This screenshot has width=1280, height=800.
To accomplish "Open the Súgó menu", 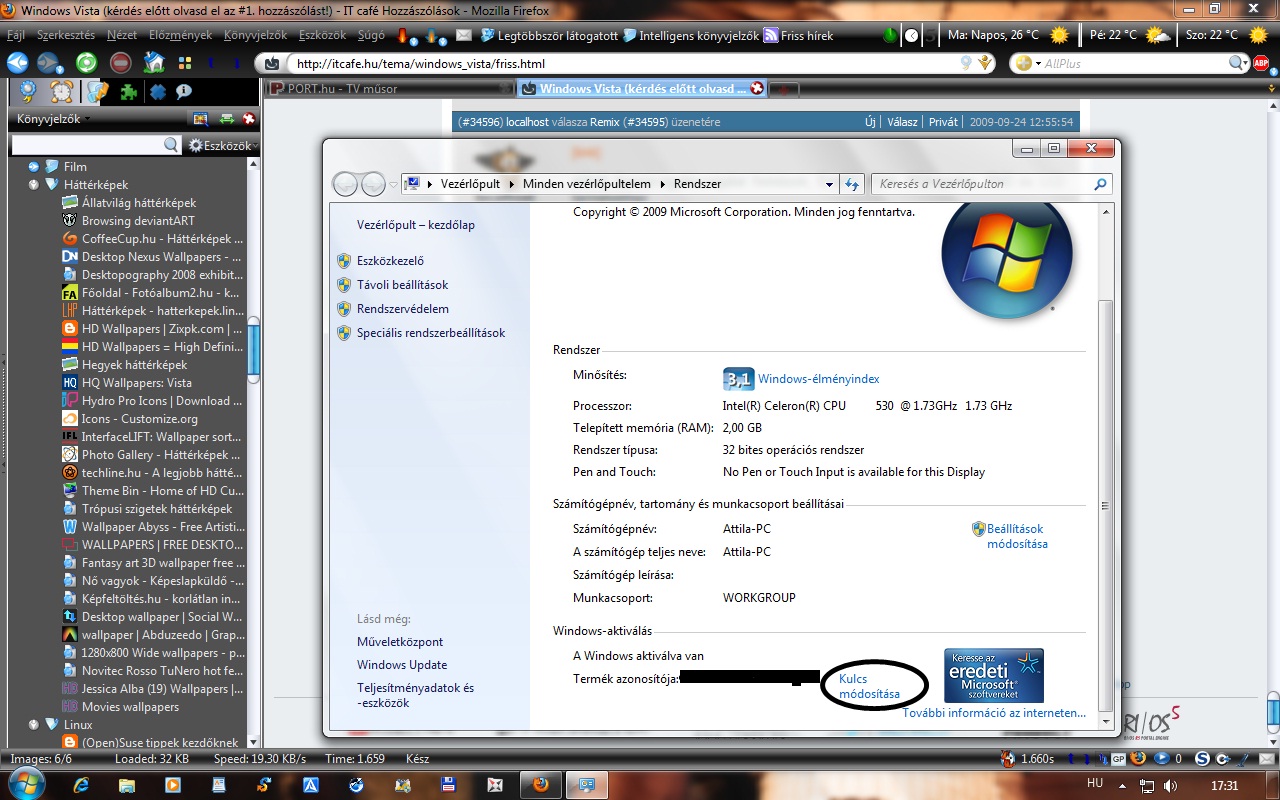I will pyautogui.click(x=370, y=35).
